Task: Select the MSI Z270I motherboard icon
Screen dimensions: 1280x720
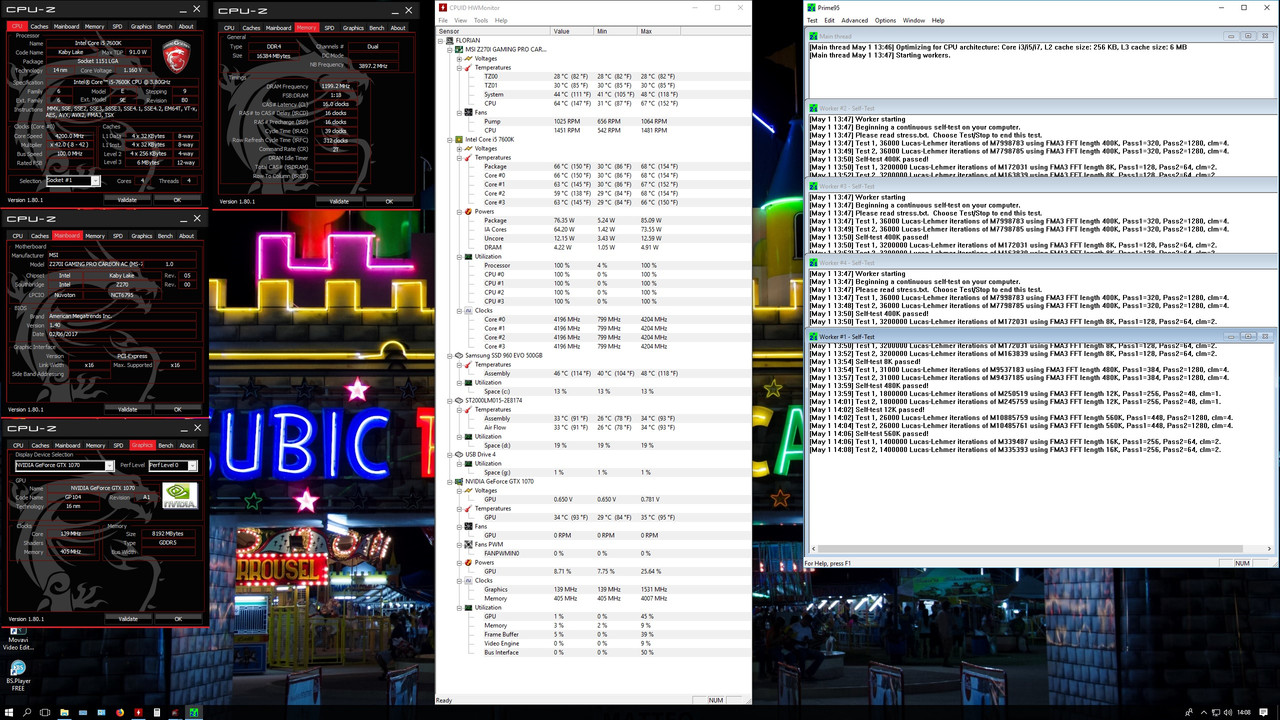Action: (x=460, y=49)
